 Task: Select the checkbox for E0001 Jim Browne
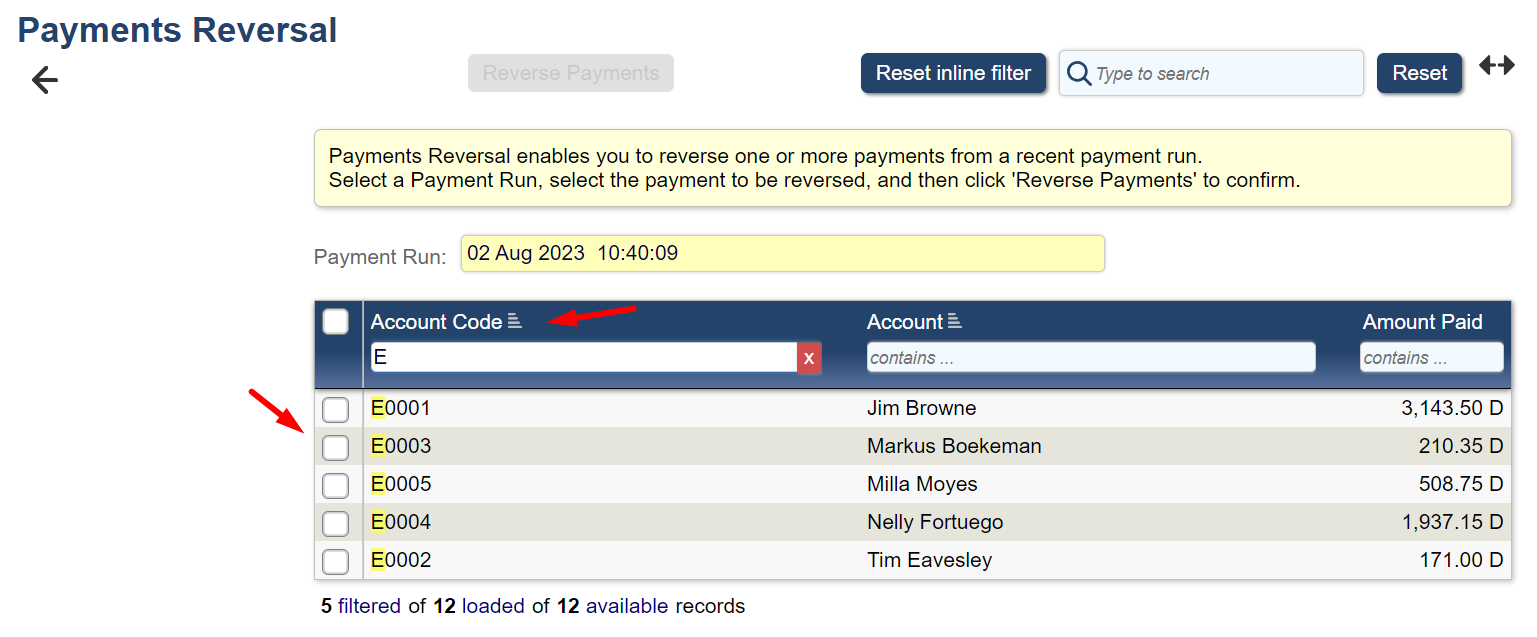[336, 409]
